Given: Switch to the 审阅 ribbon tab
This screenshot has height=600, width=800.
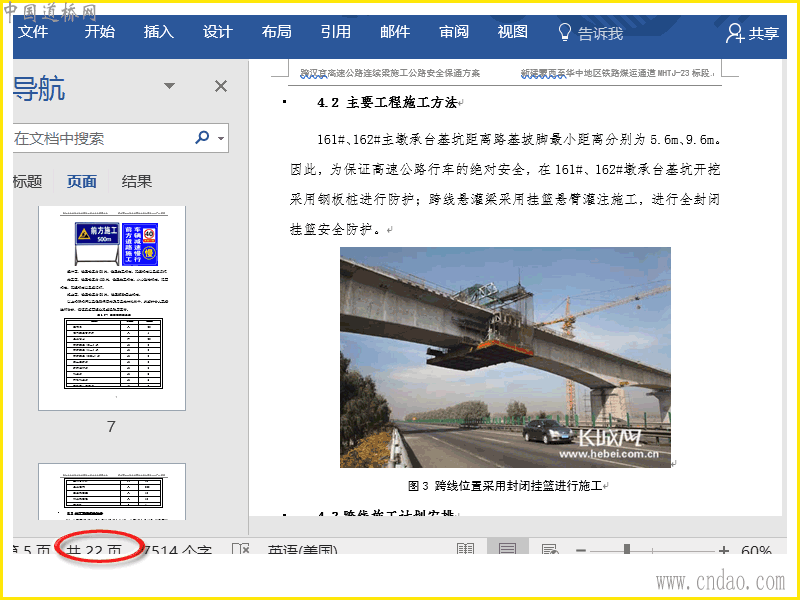Looking at the screenshot, I should click(x=454, y=32).
